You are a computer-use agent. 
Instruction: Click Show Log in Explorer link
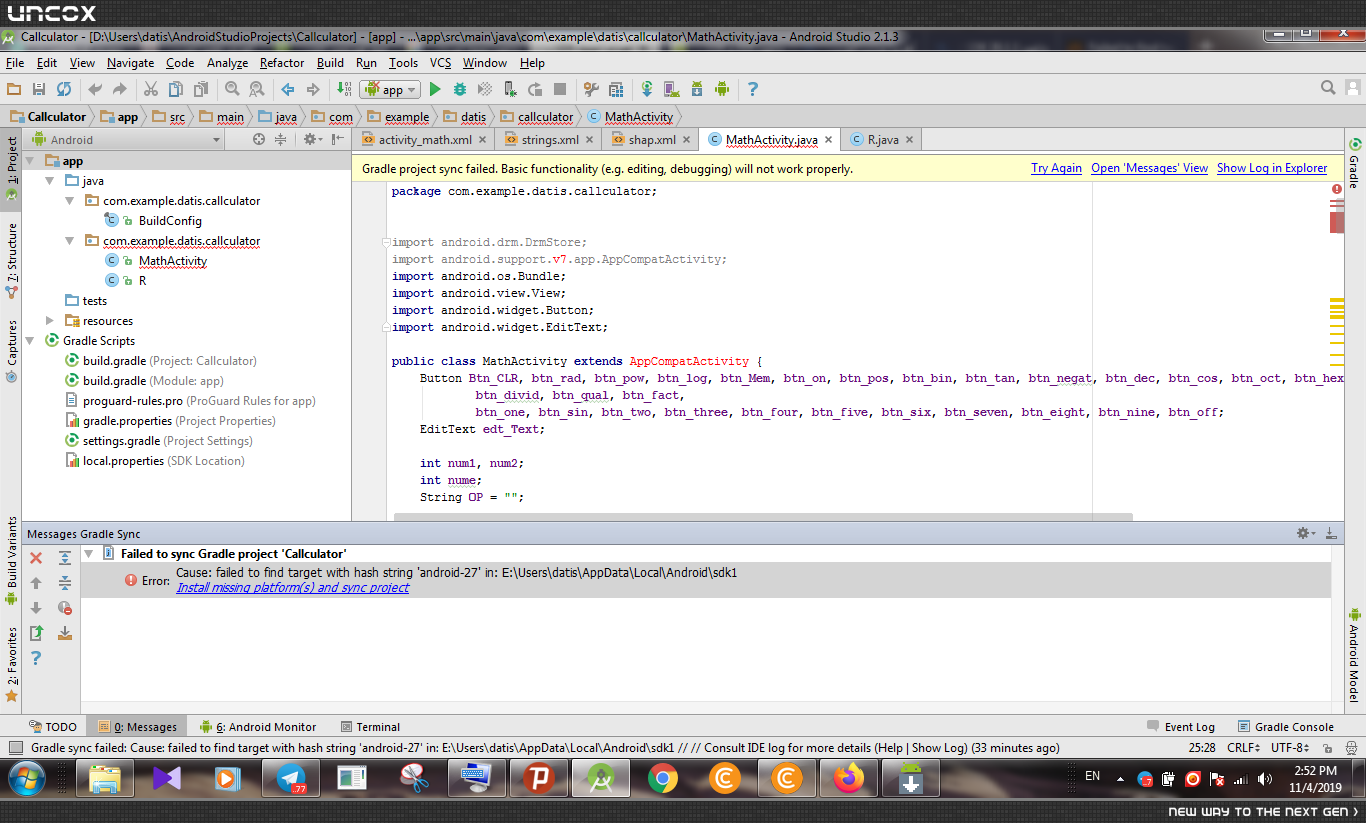point(1272,169)
